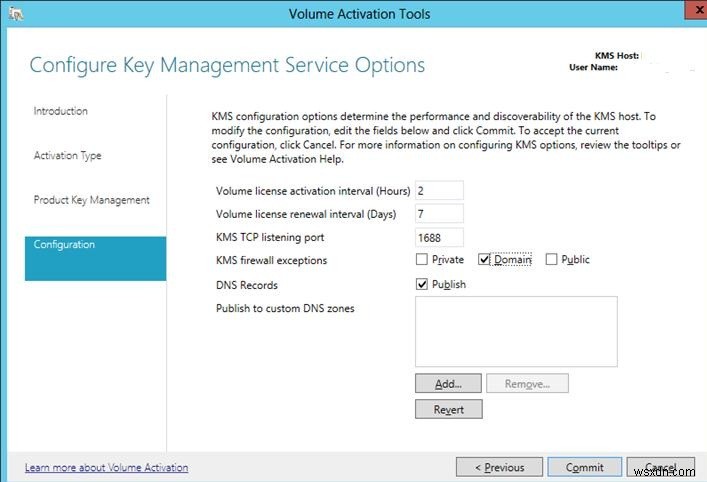This screenshot has height=482, width=707.
Task: Click the User Name label
Action: pos(593,67)
